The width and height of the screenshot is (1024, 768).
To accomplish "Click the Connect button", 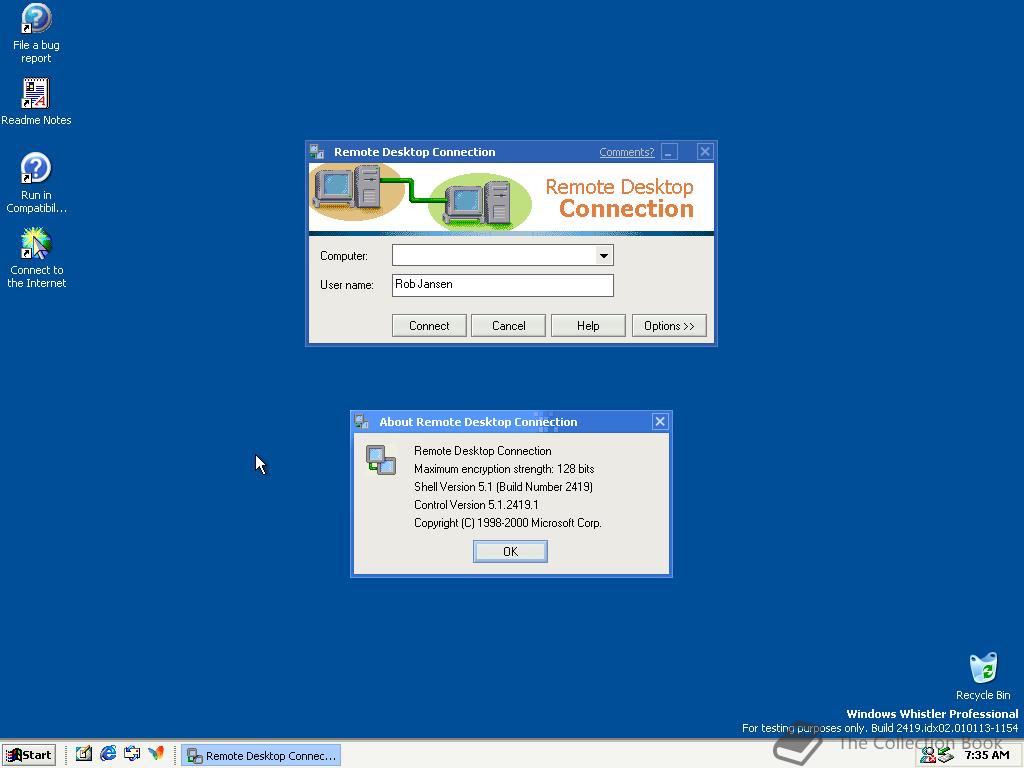I will 429,325.
